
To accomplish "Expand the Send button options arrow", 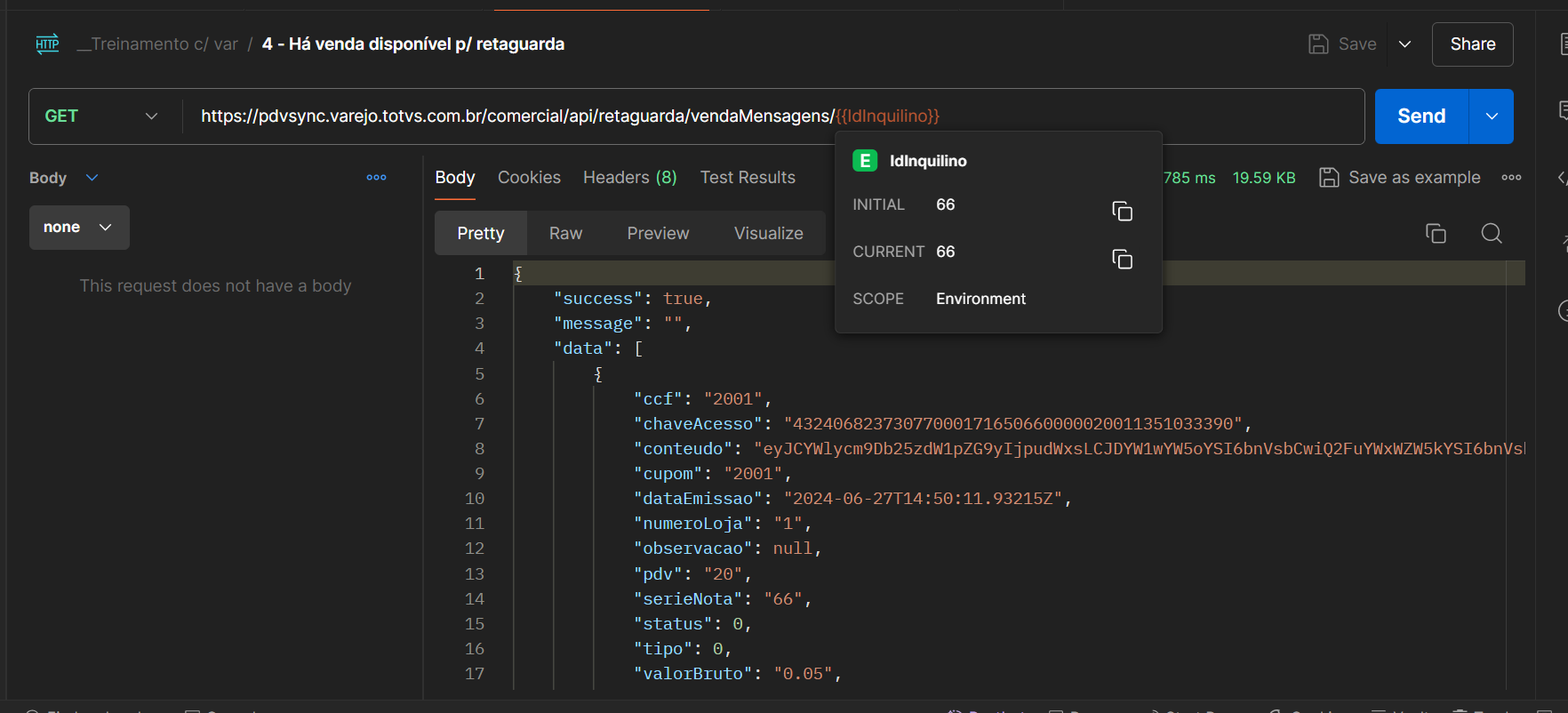I will (x=1492, y=116).
